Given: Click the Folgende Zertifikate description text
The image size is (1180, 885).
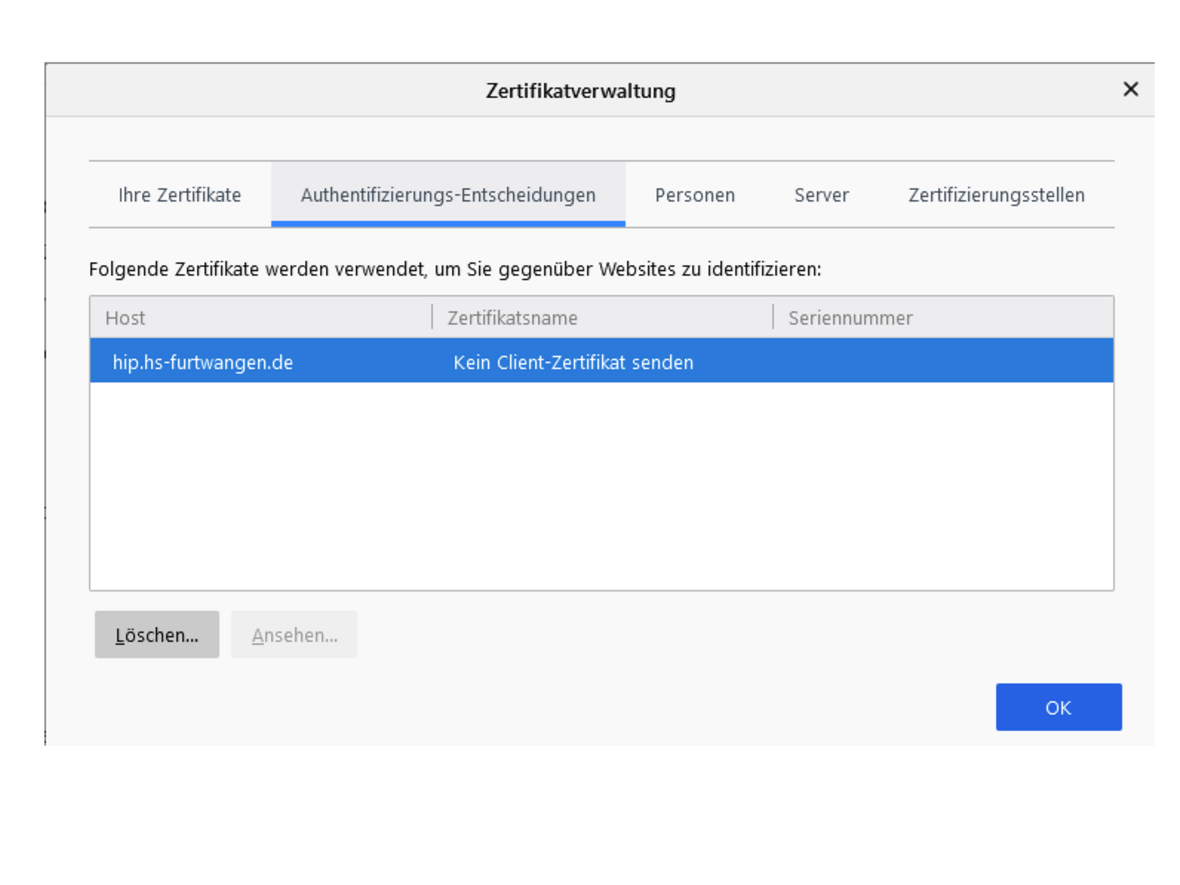Looking at the screenshot, I should pyautogui.click(x=455, y=269).
